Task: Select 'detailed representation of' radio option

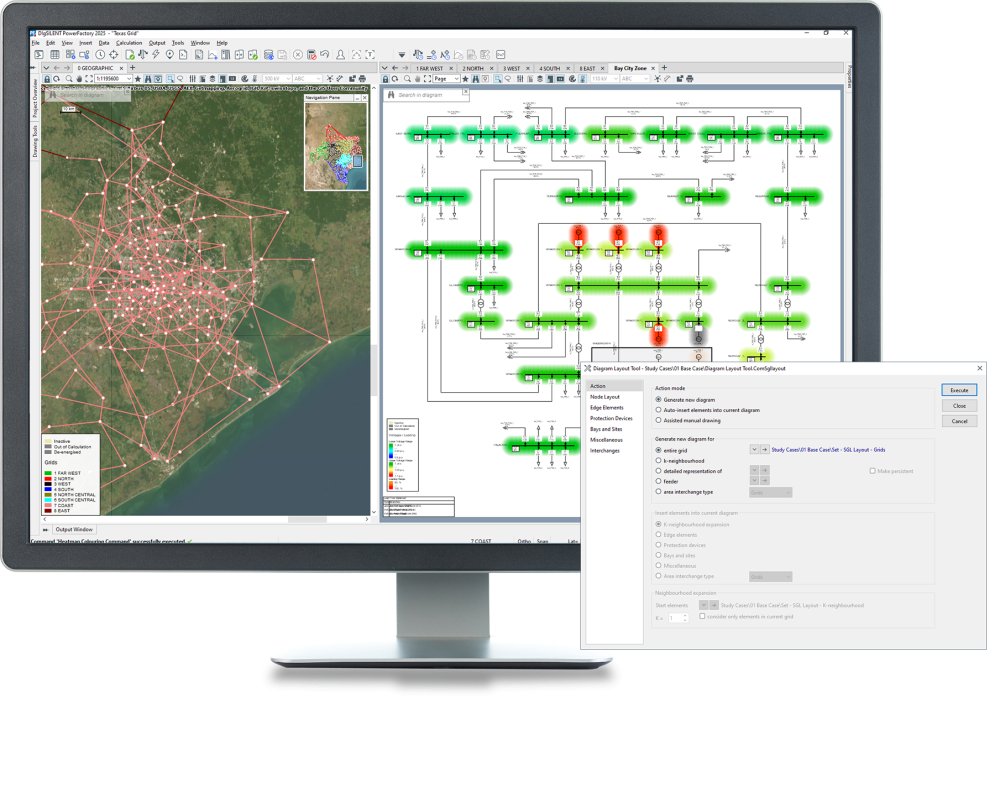Action: coord(659,471)
